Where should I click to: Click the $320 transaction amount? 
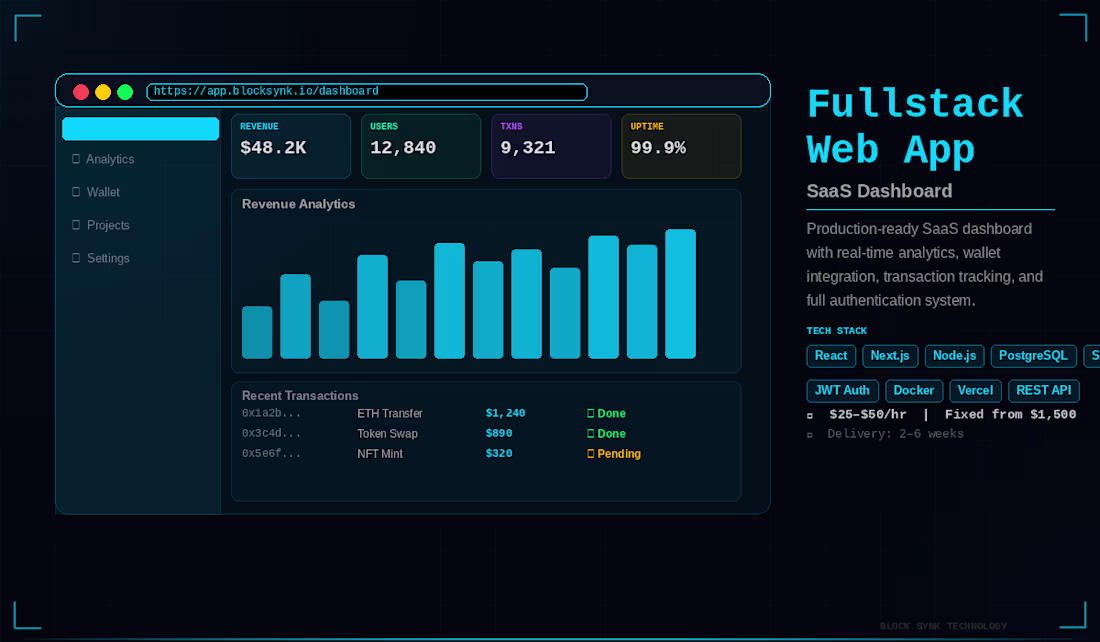click(499, 454)
